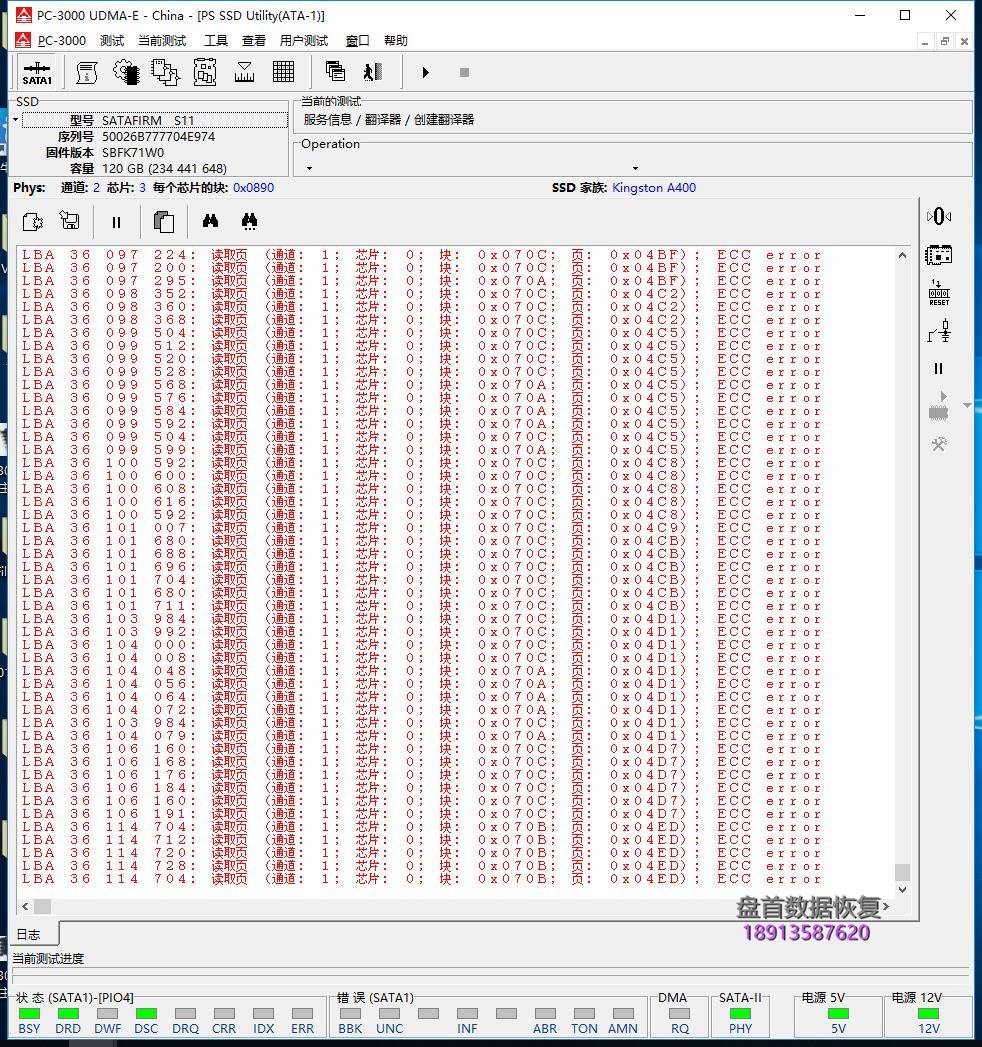Screen dimensions: 982x1047
Task: Click the copy pages icon in log toolbar
Action: [163, 222]
